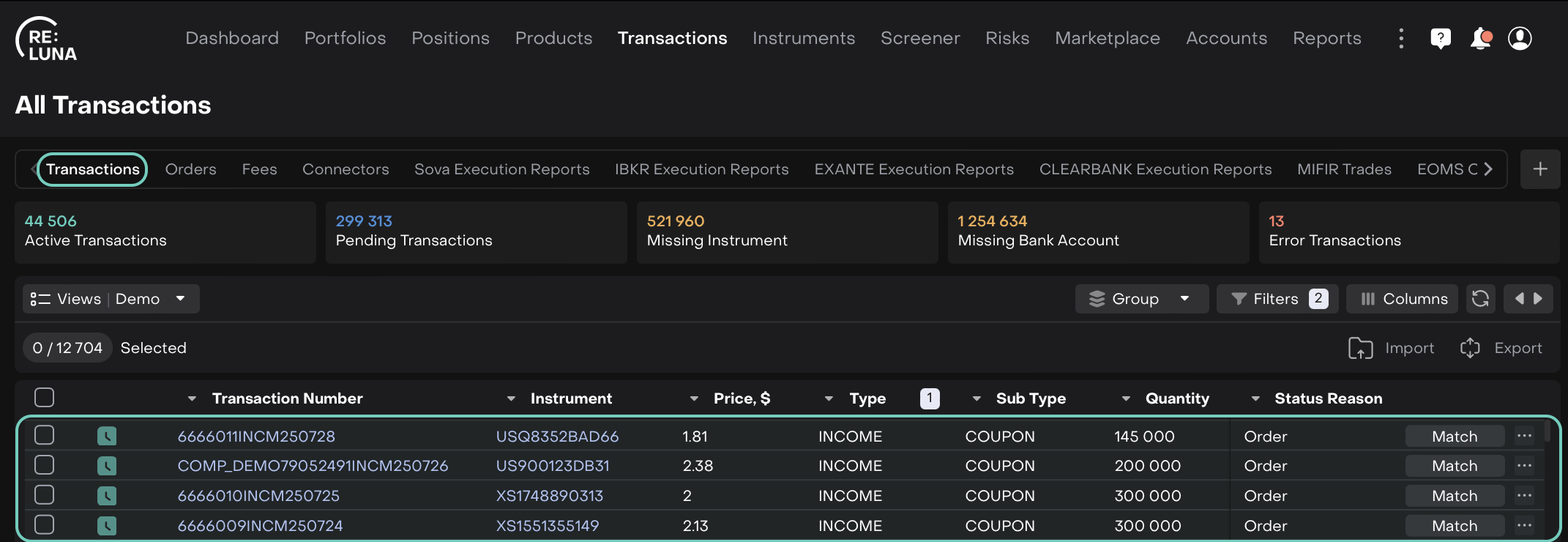Add a new tab with plus icon
Viewport: 1568px width, 542px height.
[1540, 169]
